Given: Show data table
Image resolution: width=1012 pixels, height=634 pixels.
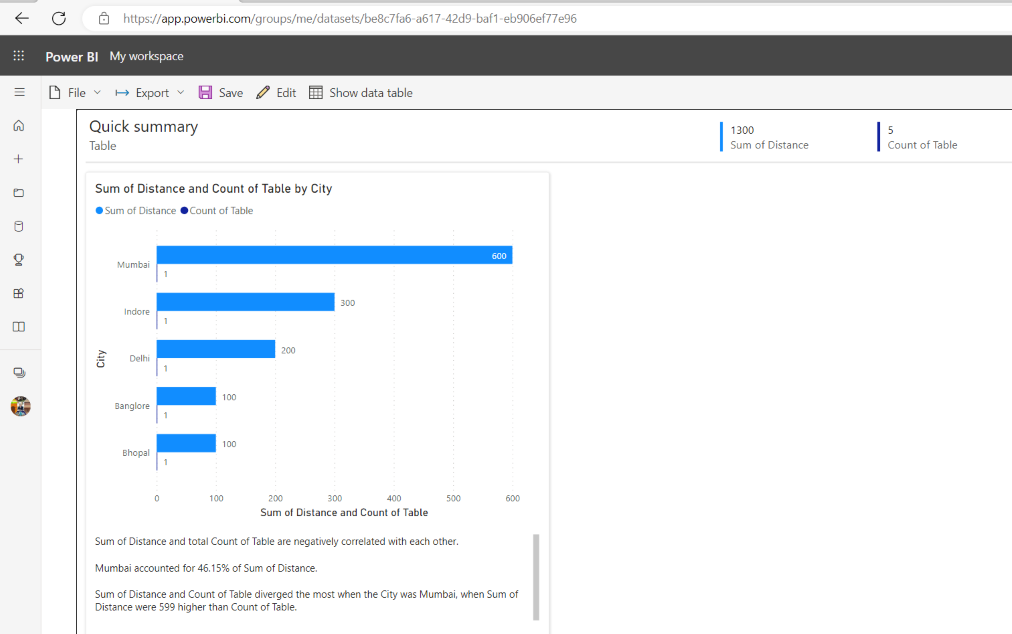Looking at the screenshot, I should [361, 92].
